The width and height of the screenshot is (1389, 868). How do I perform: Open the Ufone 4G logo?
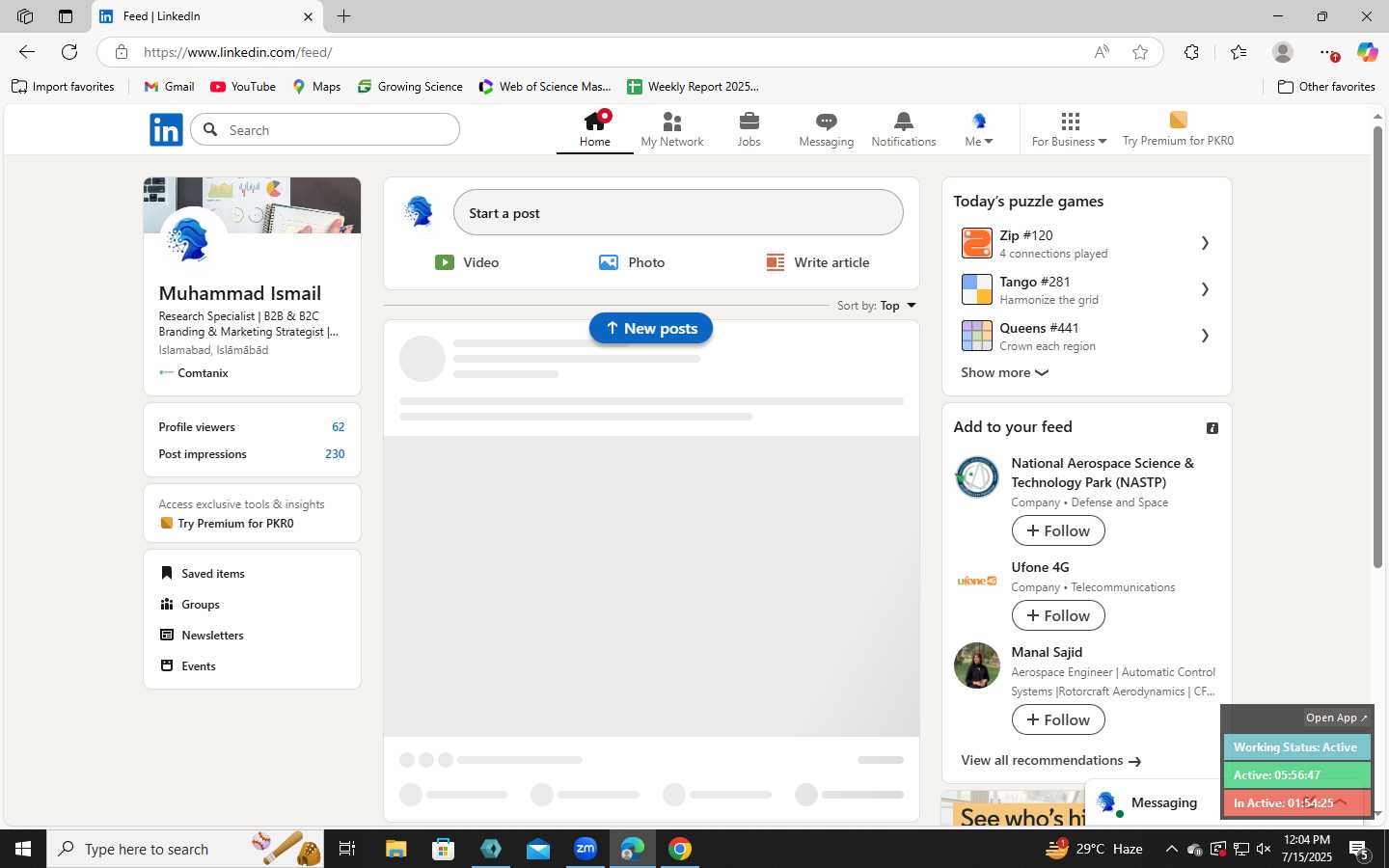pos(977,581)
